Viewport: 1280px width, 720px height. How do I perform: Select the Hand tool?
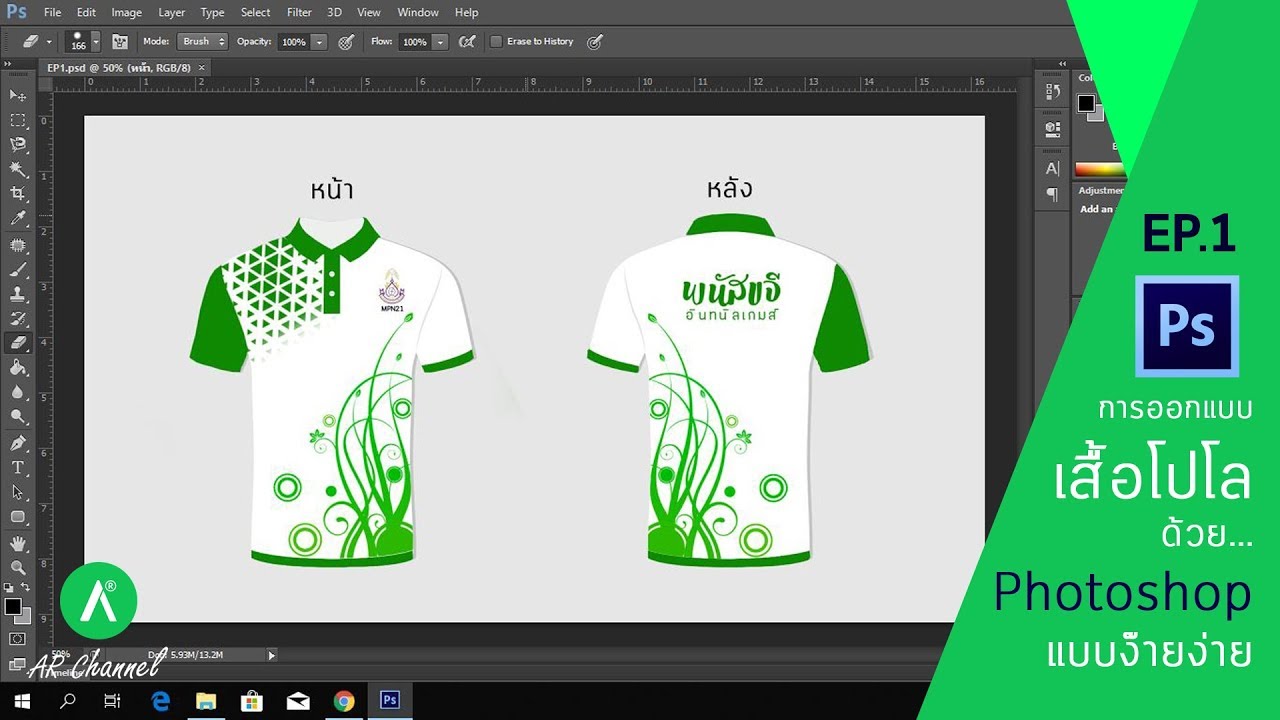[x=18, y=544]
